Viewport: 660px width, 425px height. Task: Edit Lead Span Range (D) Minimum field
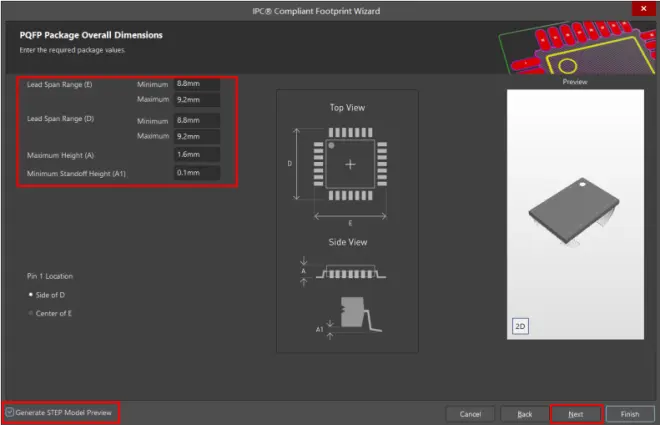[197, 120]
